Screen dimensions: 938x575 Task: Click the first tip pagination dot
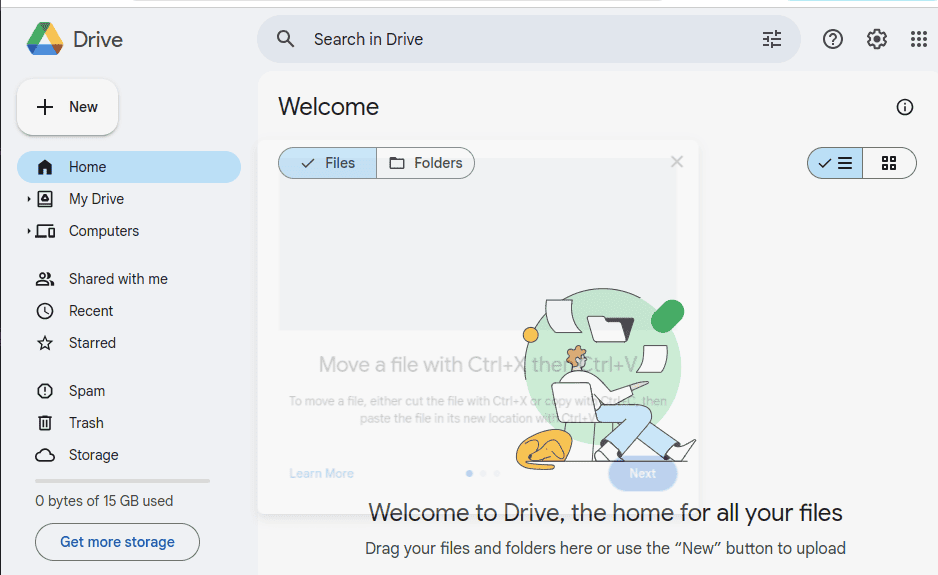coord(469,473)
